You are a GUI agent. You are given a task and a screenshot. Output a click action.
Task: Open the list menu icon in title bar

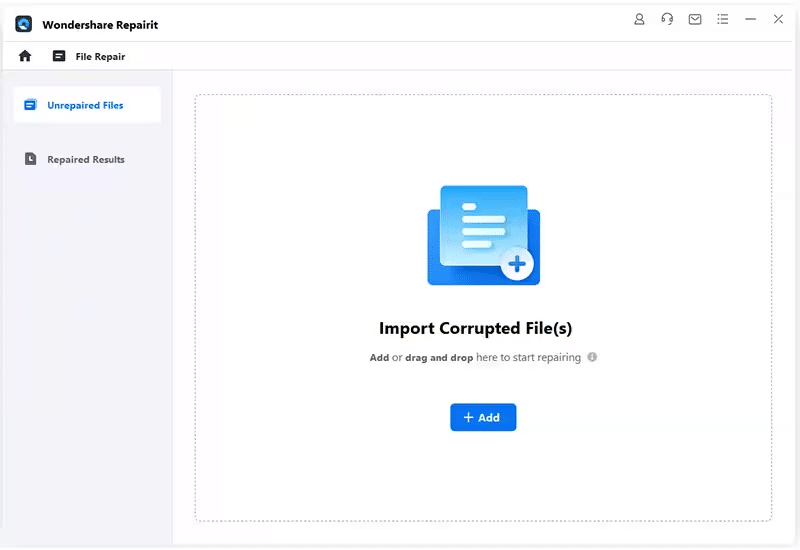point(722,19)
